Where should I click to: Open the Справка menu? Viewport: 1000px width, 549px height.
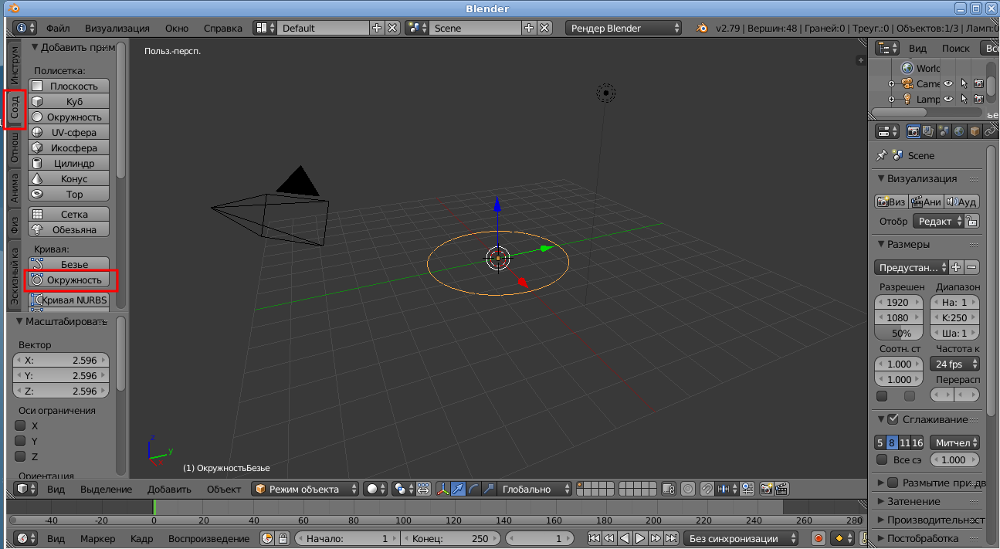point(223,28)
